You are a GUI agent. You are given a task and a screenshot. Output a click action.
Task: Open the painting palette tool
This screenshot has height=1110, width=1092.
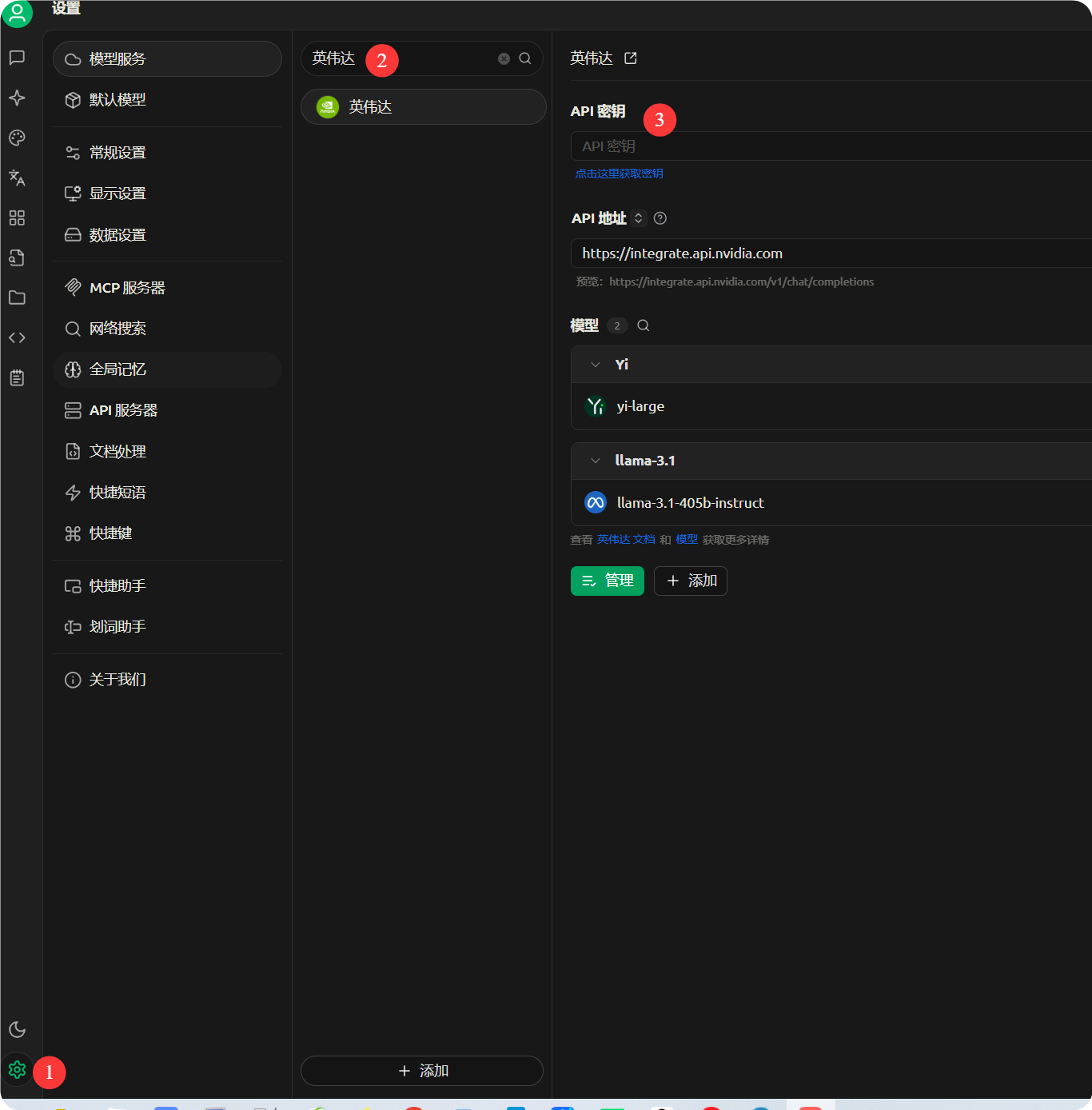click(17, 138)
